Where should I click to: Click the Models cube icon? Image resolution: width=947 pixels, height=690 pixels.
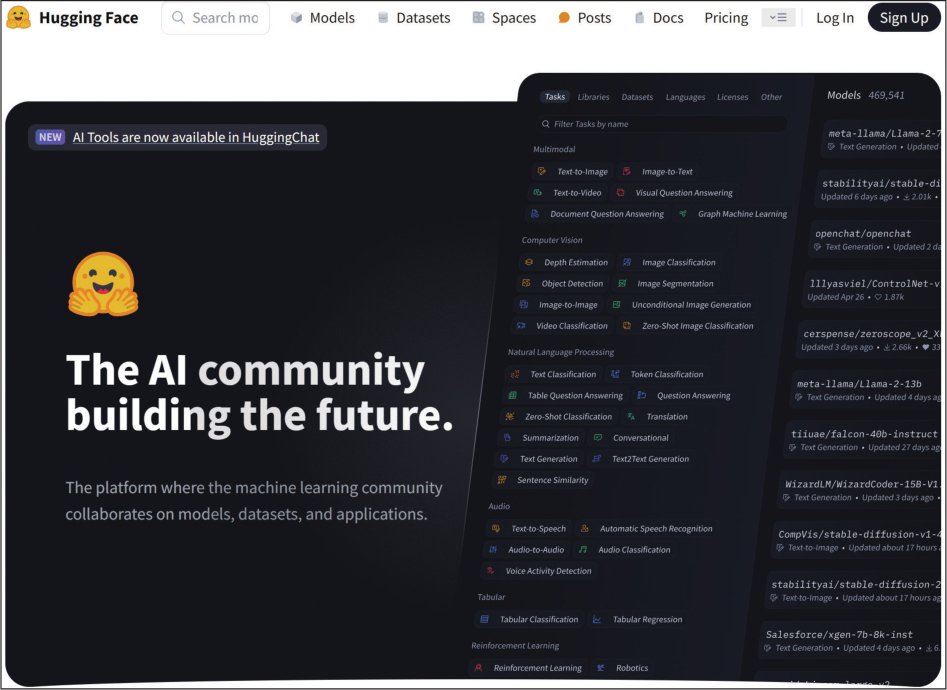point(296,18)
